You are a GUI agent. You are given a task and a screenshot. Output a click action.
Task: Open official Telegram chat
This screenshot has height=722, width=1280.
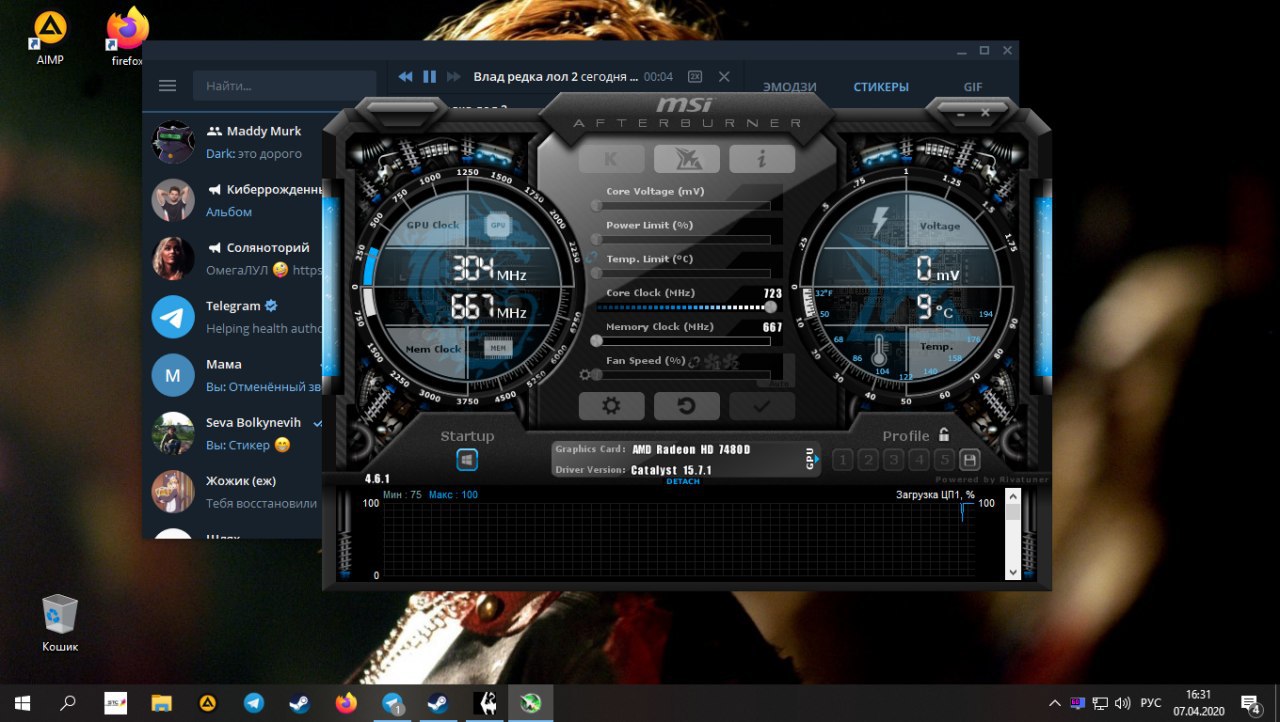point(233,316)
